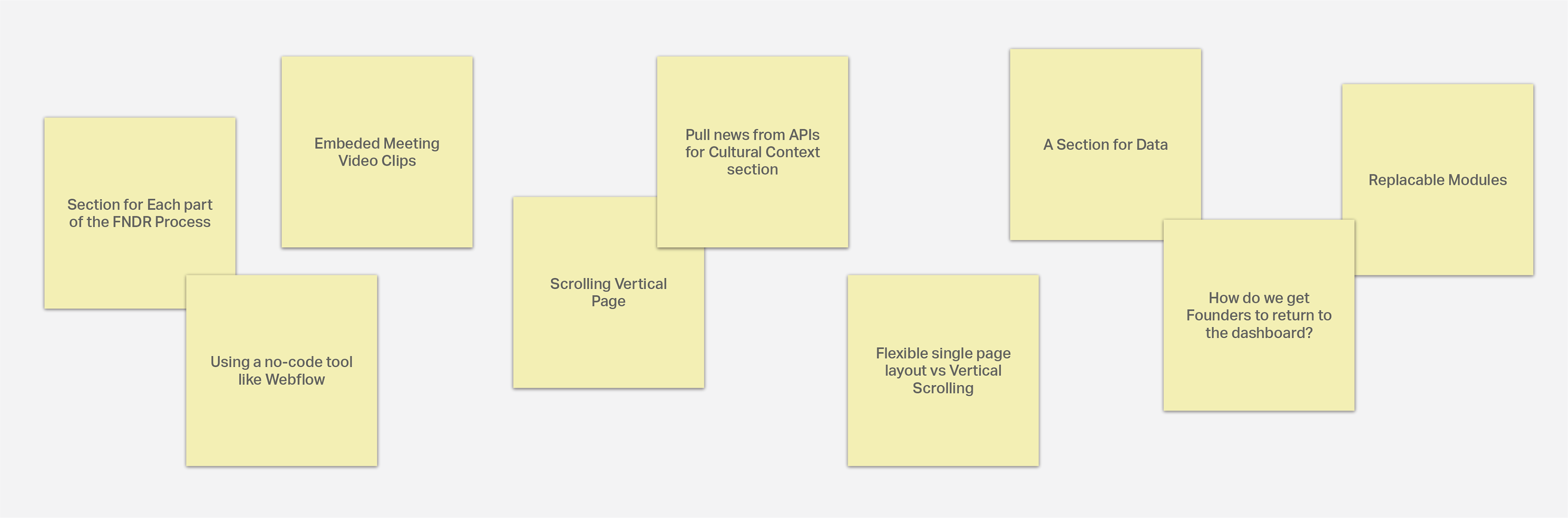Select the 'Using a no-code tool' sticky

tap(281, 370)
